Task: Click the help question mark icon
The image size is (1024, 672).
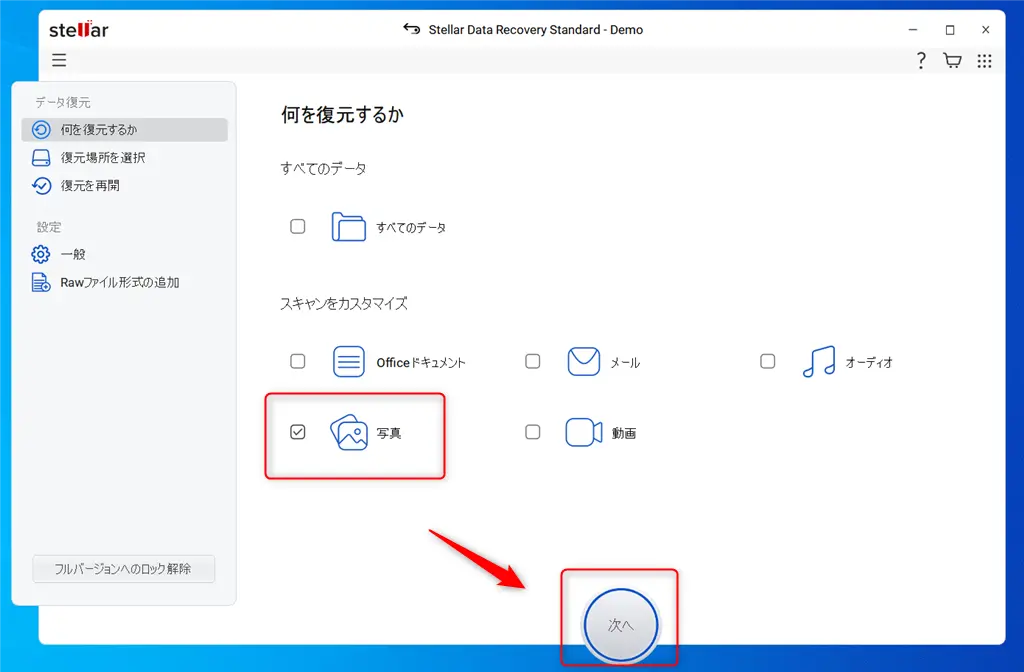Action: [921, 60]
